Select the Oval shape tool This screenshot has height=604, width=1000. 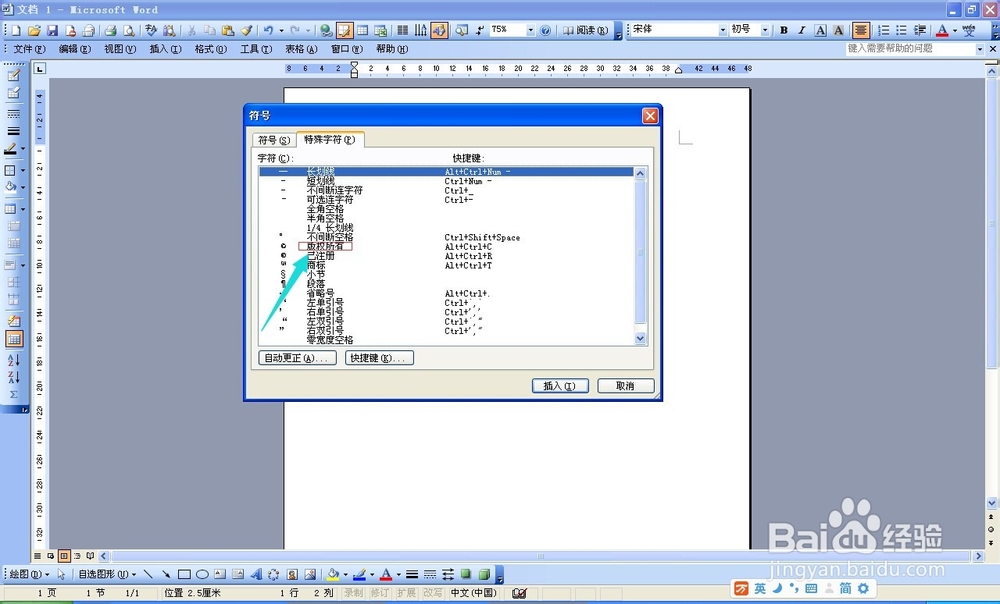pos(202,575)
